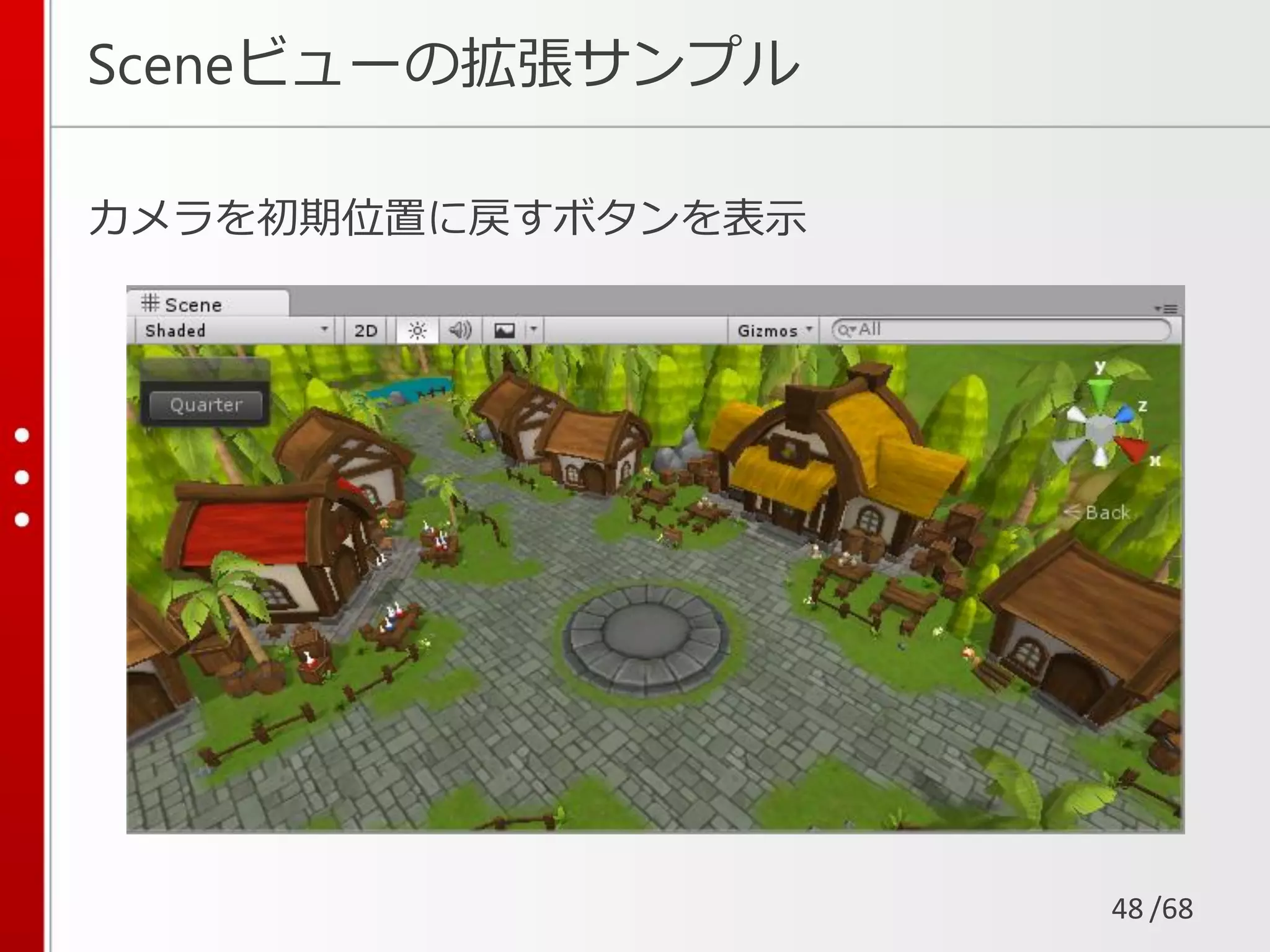1270x952 pixels.
Task: Open the Scene panel options menu icon
Action: click(1166, 308)
